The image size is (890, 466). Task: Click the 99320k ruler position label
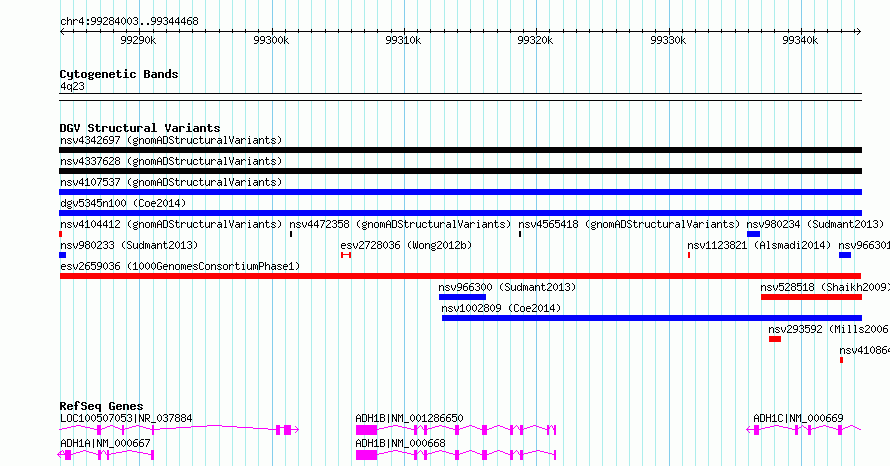point(535,40)
